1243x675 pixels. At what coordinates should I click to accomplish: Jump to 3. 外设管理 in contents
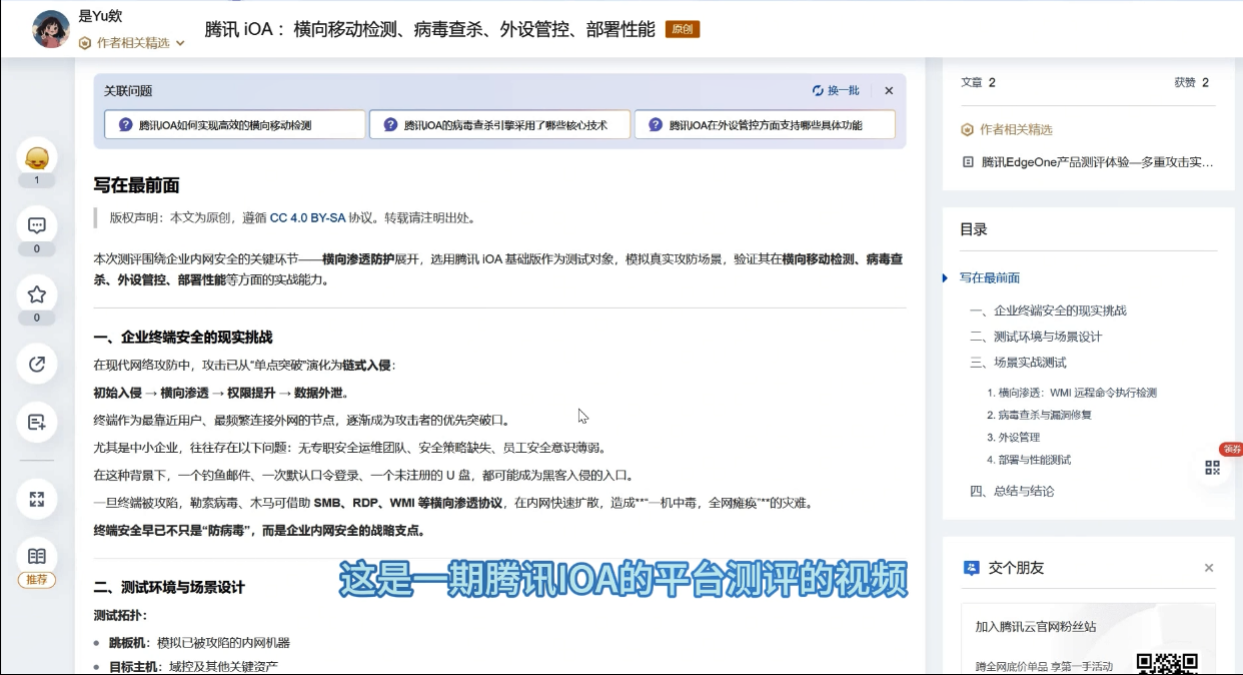click(x=1013, y=437)
